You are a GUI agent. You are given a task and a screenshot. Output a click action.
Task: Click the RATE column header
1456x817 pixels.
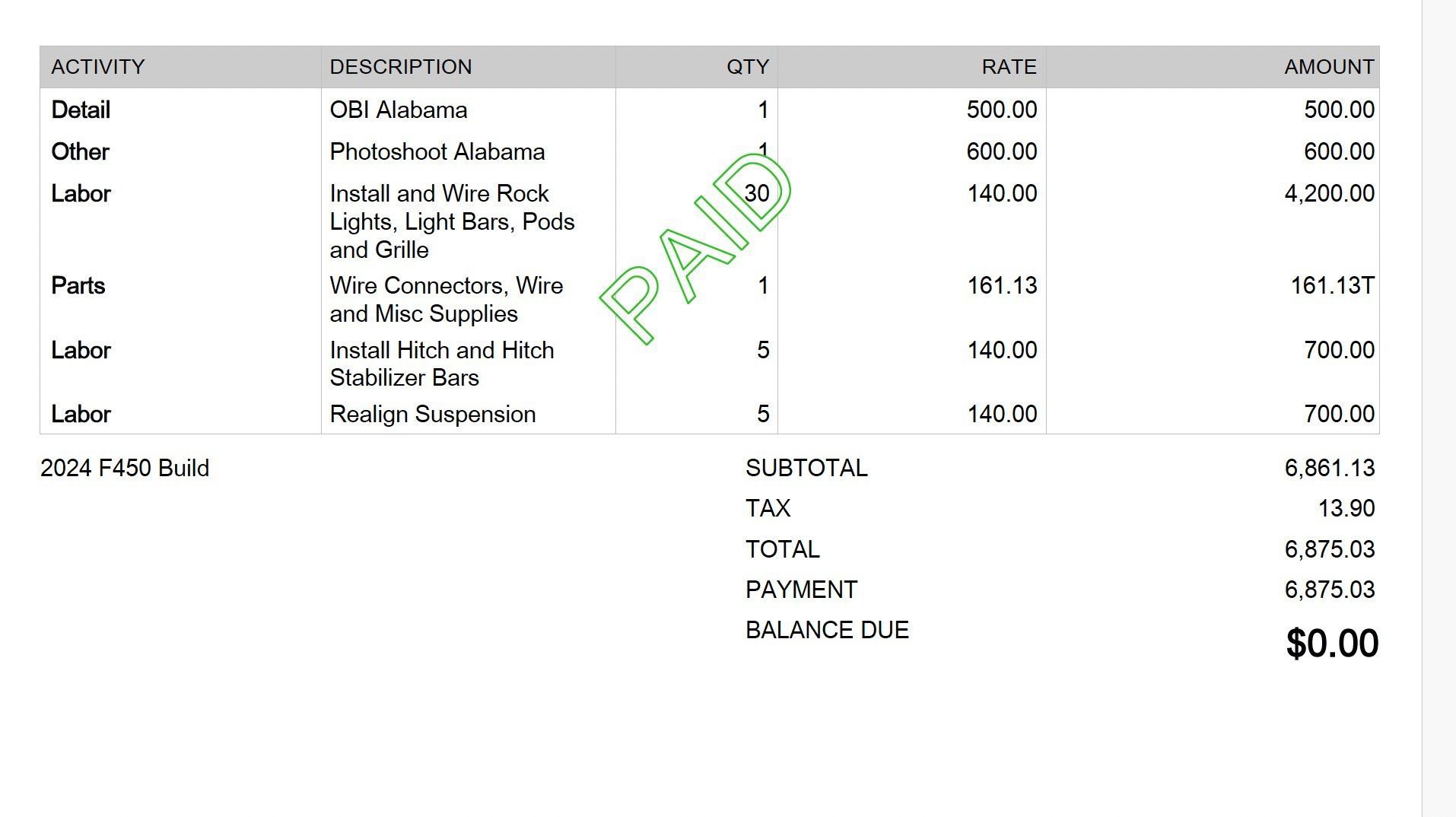click(x=1009, y=67)
